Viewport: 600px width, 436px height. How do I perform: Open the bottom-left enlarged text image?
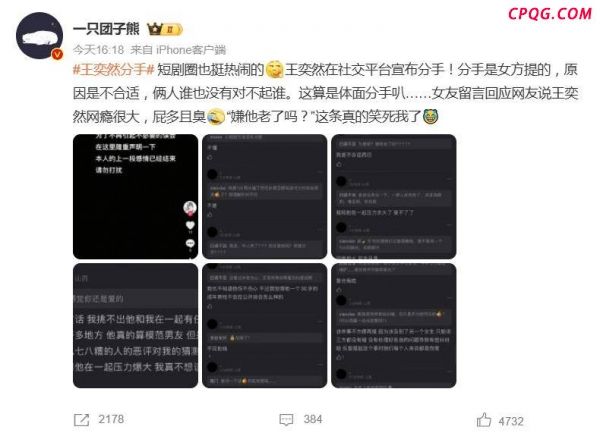tap(135, 326)
